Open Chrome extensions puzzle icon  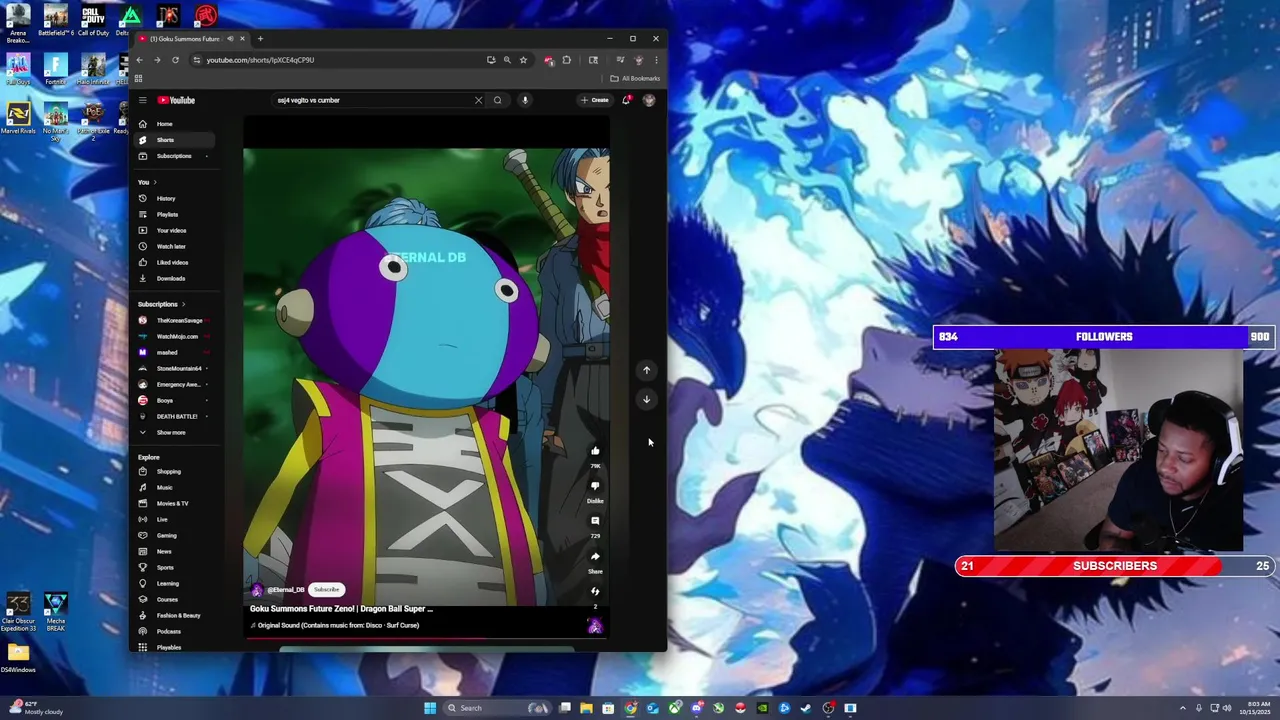pyautogui.click(x=566, y=60)
